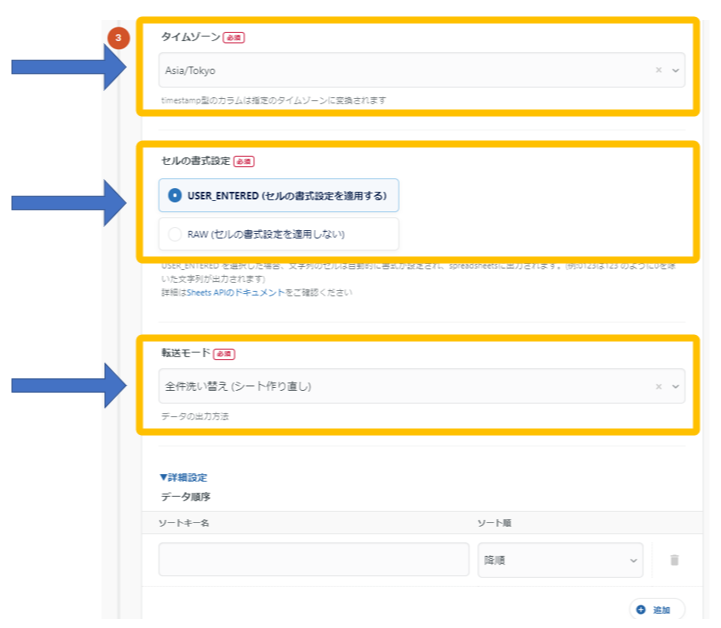Click the 必須 badge beside タイムゾーン

pos(233,37)
